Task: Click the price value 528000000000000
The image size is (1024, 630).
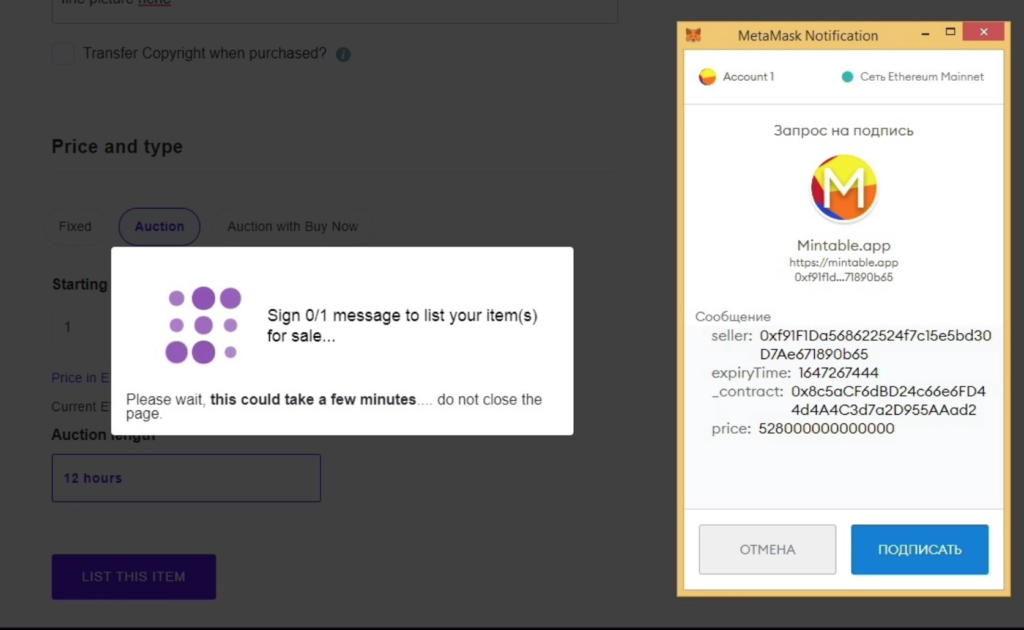Action: [x=826, y=428]
